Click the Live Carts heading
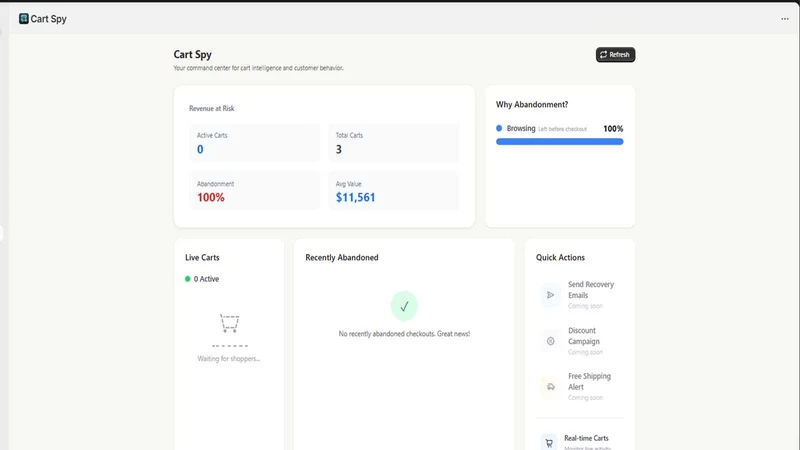Screen dimensions: 800x450 (x=202, y=258)
